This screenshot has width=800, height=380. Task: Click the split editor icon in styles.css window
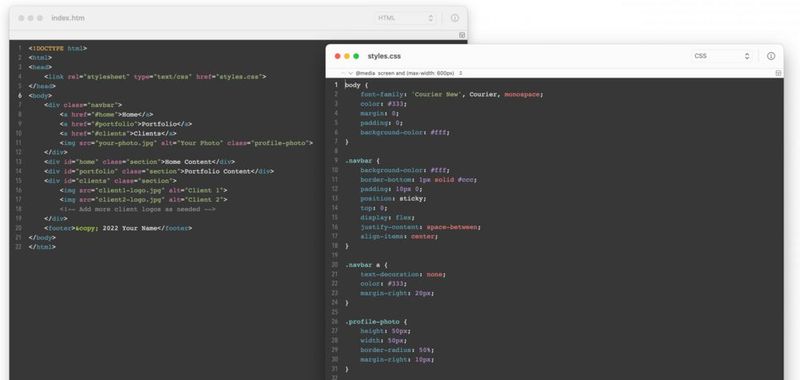[x=778, y=73]
